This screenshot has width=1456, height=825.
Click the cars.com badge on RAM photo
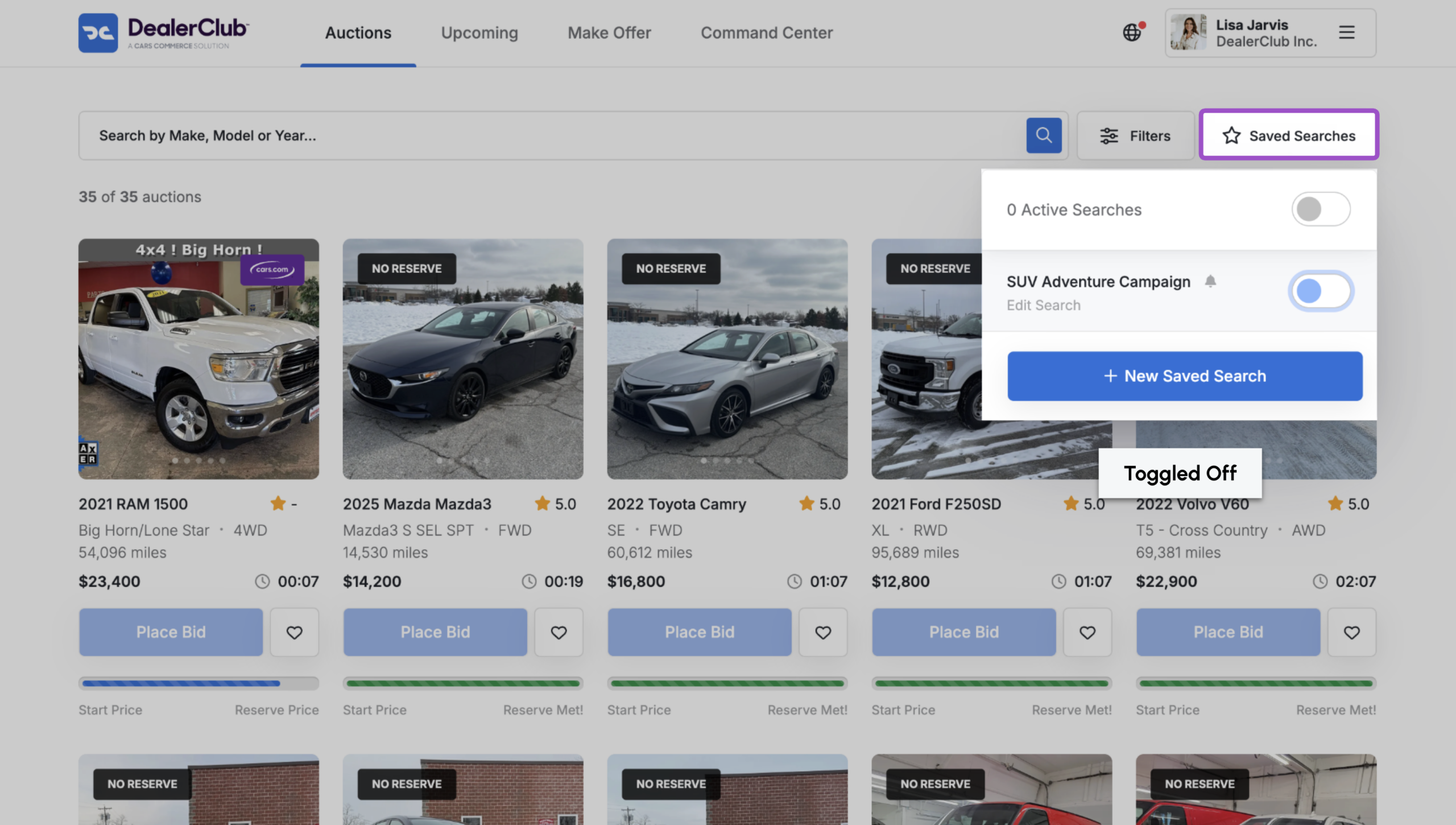pyautogui.click(x=272, y=270)
